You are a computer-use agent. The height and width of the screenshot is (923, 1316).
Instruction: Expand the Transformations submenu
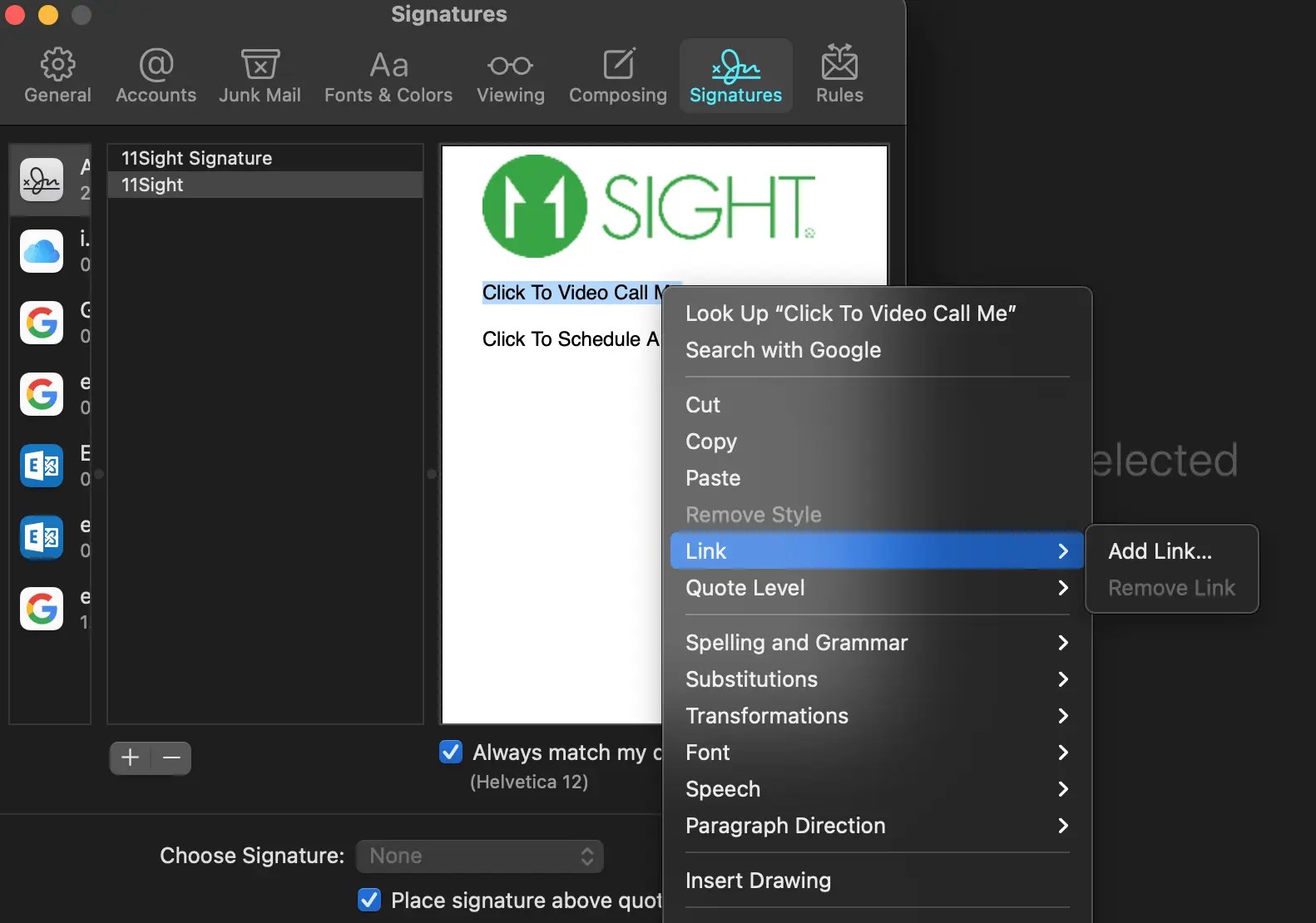coord(877,716)
